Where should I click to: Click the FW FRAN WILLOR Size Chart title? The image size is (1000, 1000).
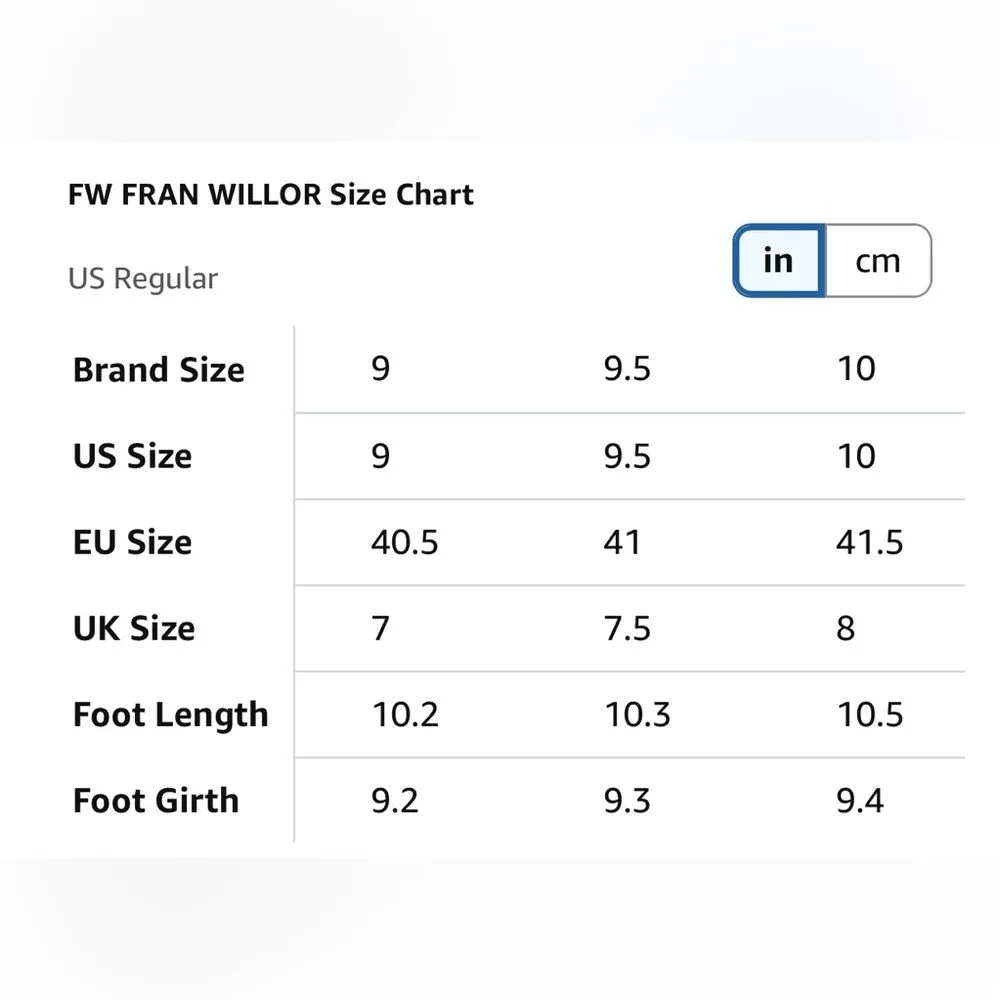pyautogui.click(x=271, y=194)
